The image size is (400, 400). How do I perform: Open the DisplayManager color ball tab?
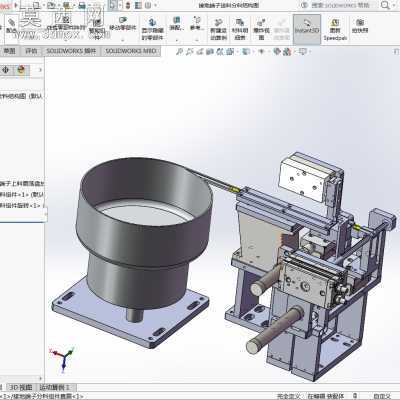[22, 70]
